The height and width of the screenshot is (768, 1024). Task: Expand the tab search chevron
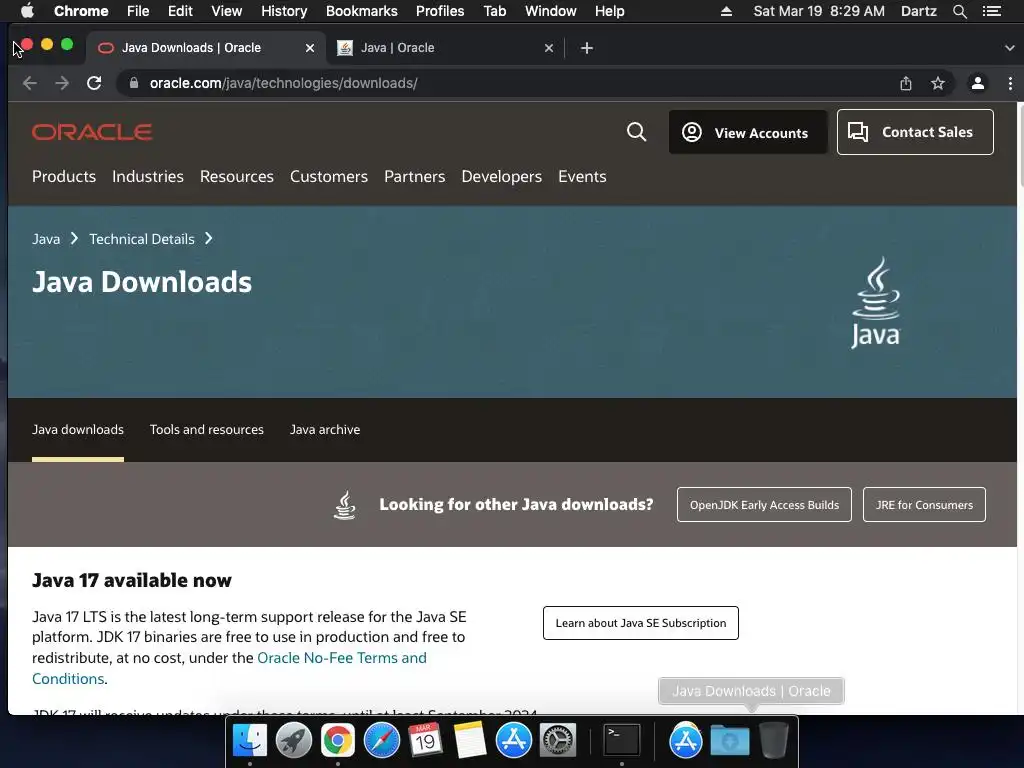[1009, 48]
